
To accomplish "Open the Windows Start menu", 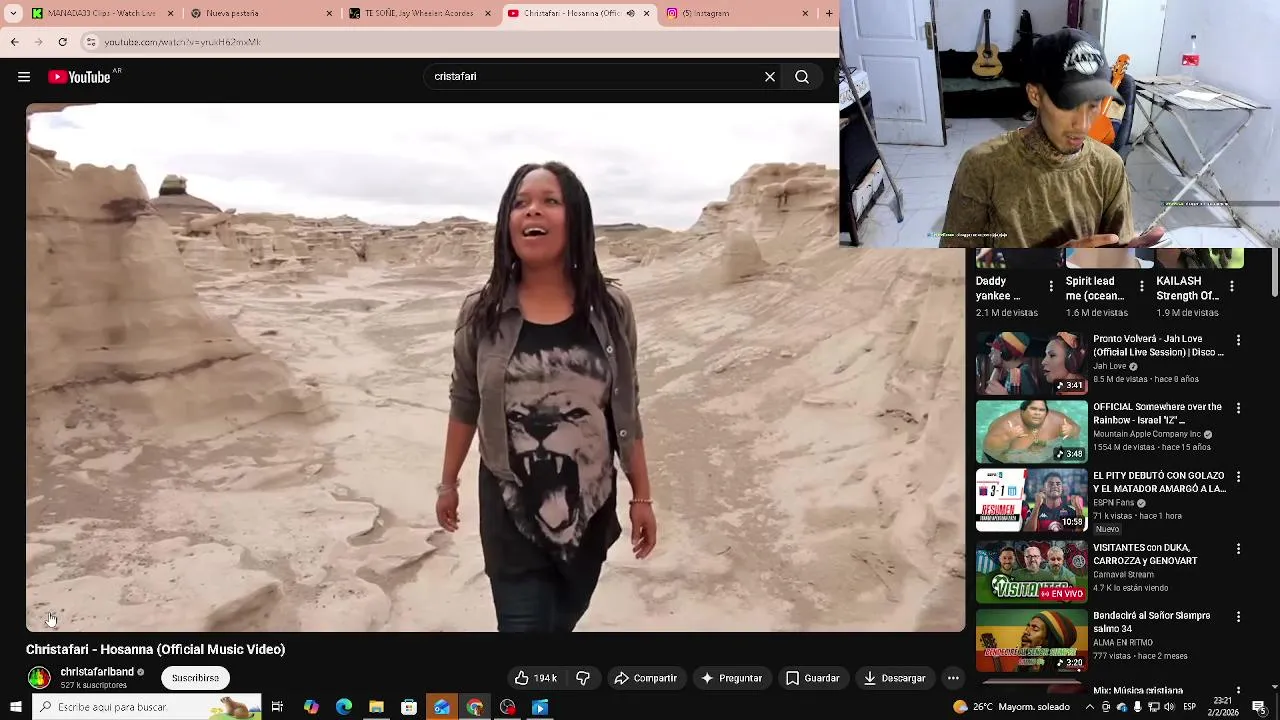I will coord(16,707).
